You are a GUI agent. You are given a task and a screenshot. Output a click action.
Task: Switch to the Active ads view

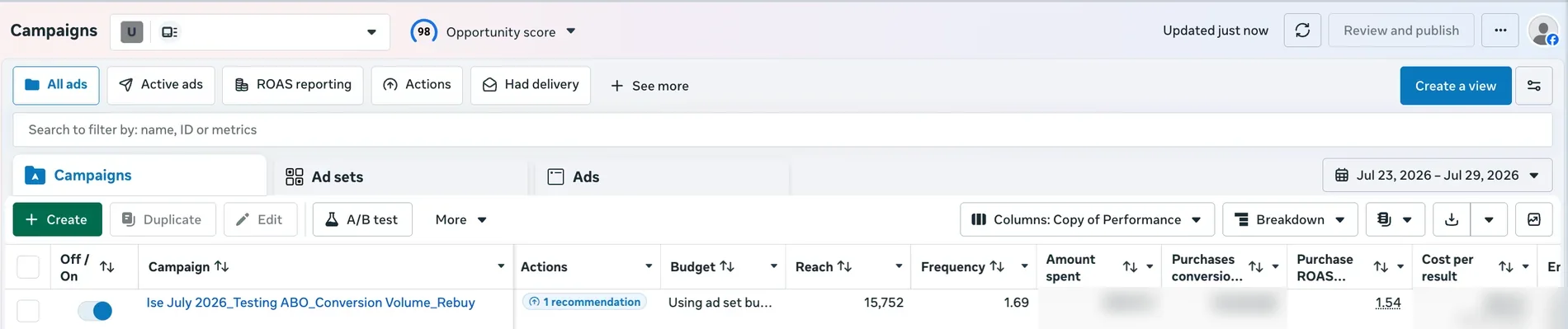161,85
